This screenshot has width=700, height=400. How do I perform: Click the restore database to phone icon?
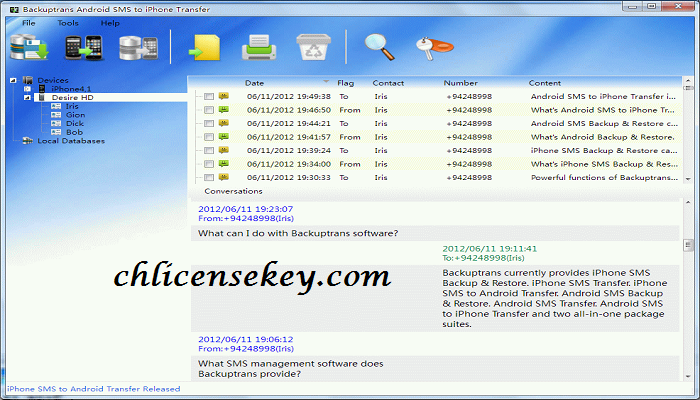[138, 48]
